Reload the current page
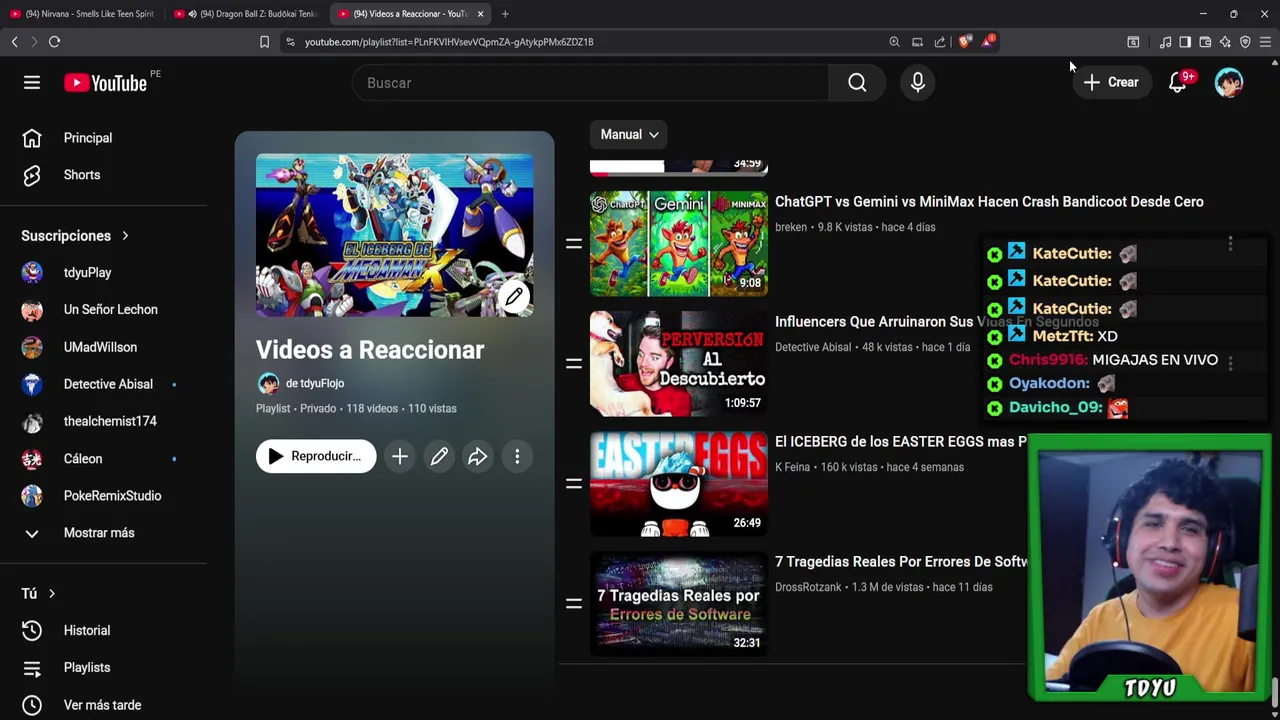This screenshot has width=1280, height=720. [x=54, y=42]
